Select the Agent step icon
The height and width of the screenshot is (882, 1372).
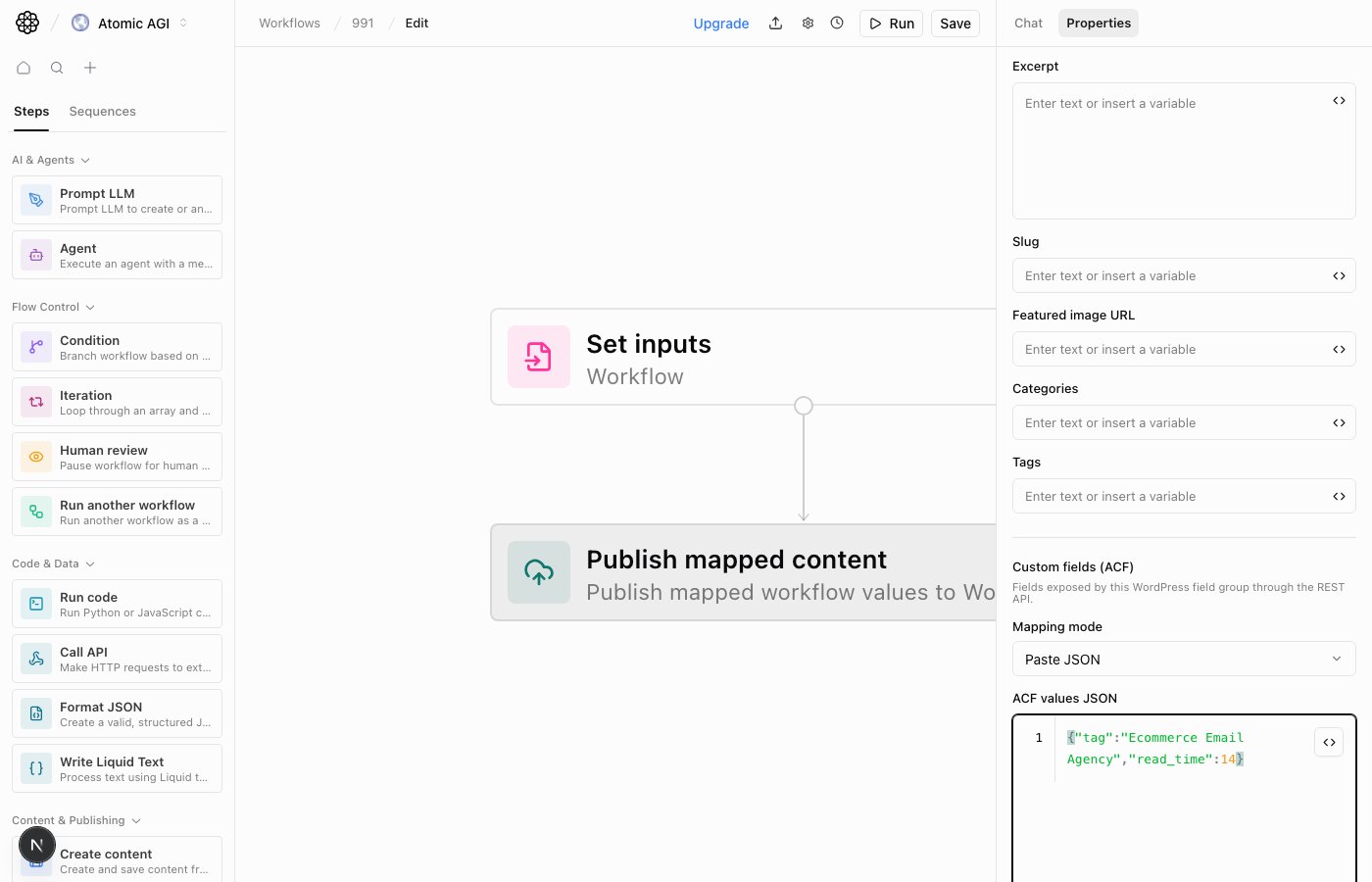pyautogui.click(x=36, y=255)
